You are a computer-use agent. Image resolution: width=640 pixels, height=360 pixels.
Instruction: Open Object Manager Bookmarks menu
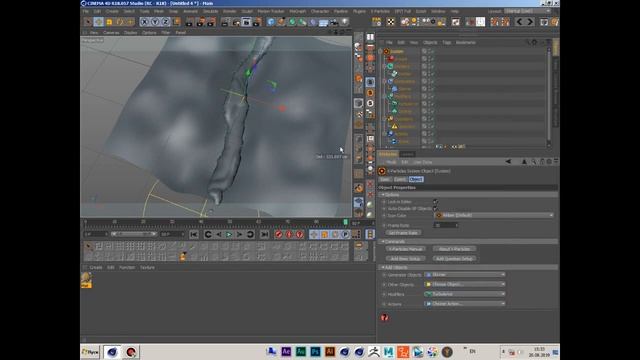coord(466,42)
